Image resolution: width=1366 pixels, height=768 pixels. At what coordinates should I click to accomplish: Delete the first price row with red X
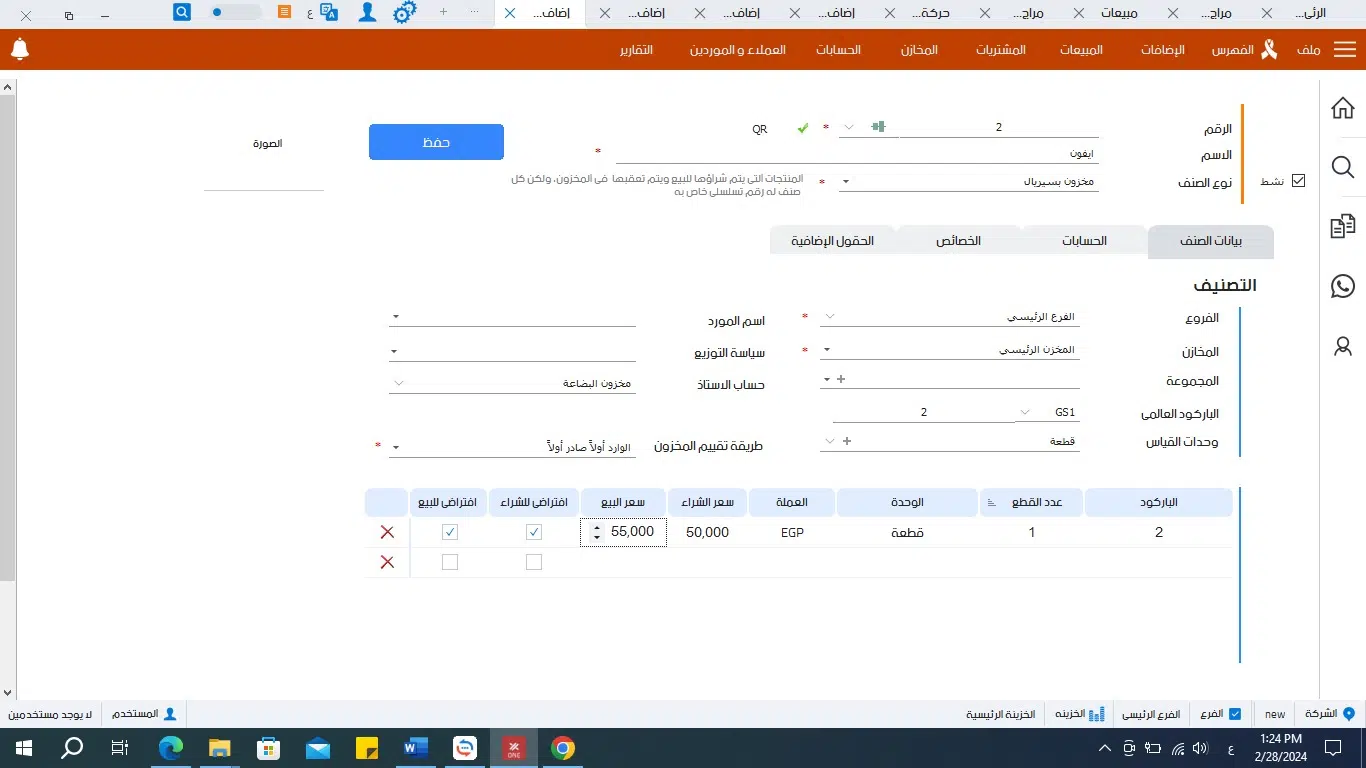pos(387,533)
